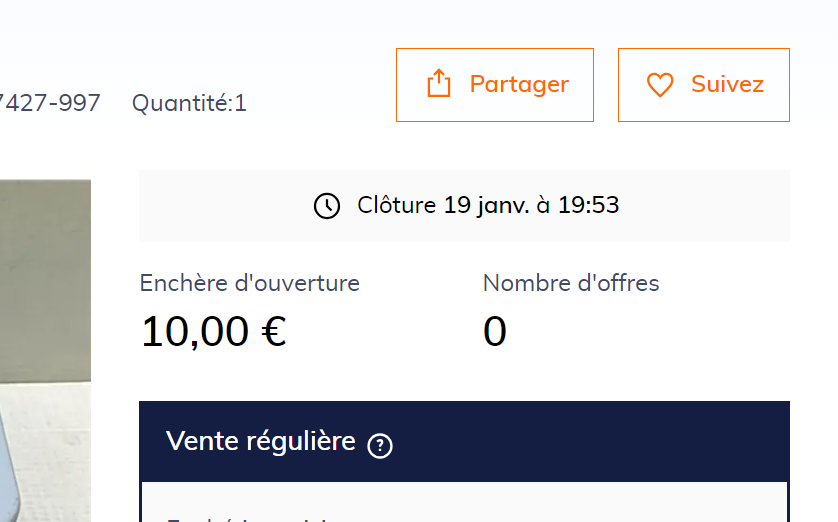
Task: Open the help question mark near Vente régulière
Action: 380,445
